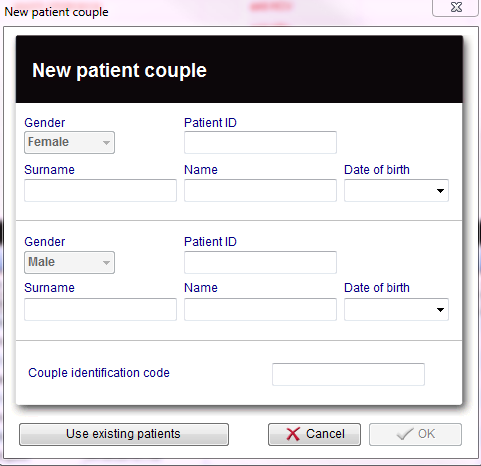Click the Couple identification code field
The width and height of the screenshot is (481, 466).
tap(348, 374)
